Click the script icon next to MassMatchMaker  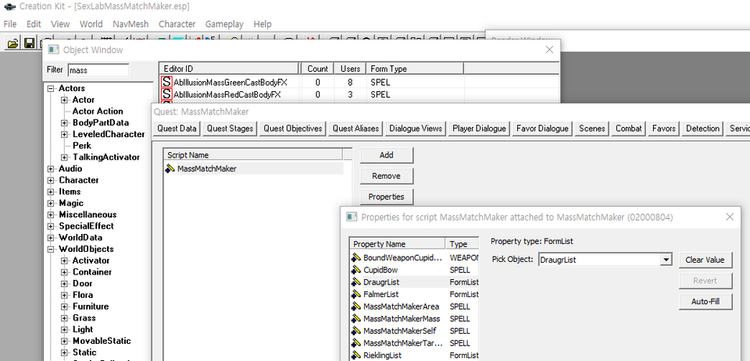pyautogui.click(x=170, y=168)
